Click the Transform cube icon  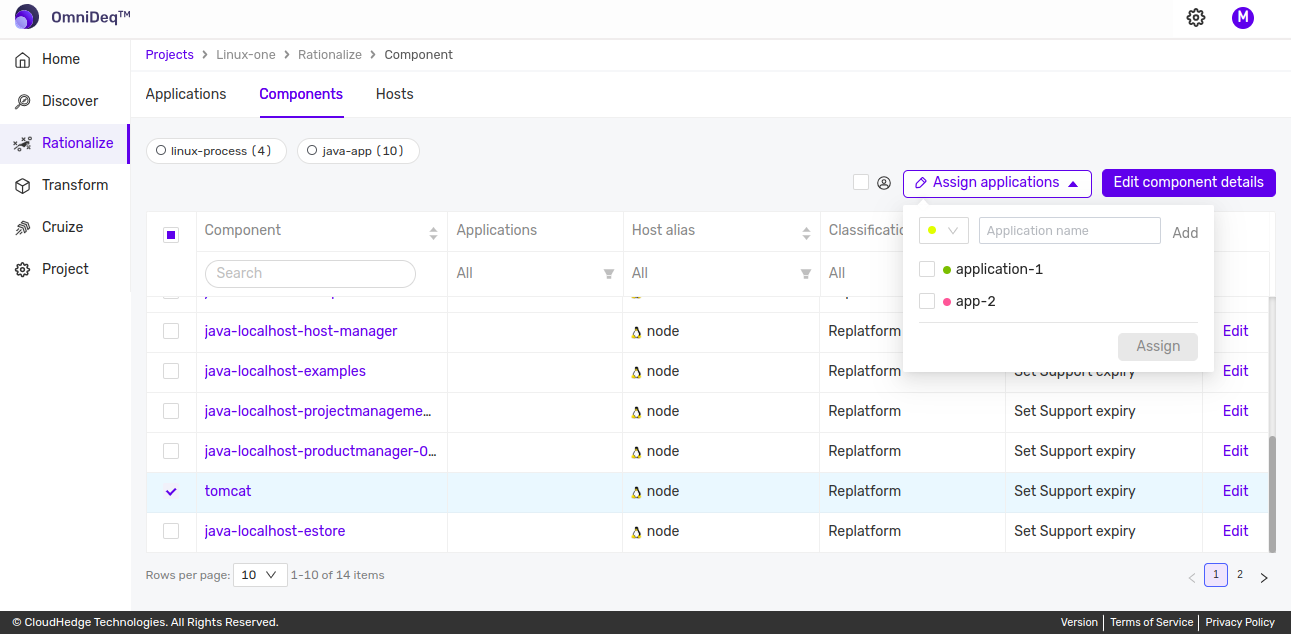coord(22,186)
